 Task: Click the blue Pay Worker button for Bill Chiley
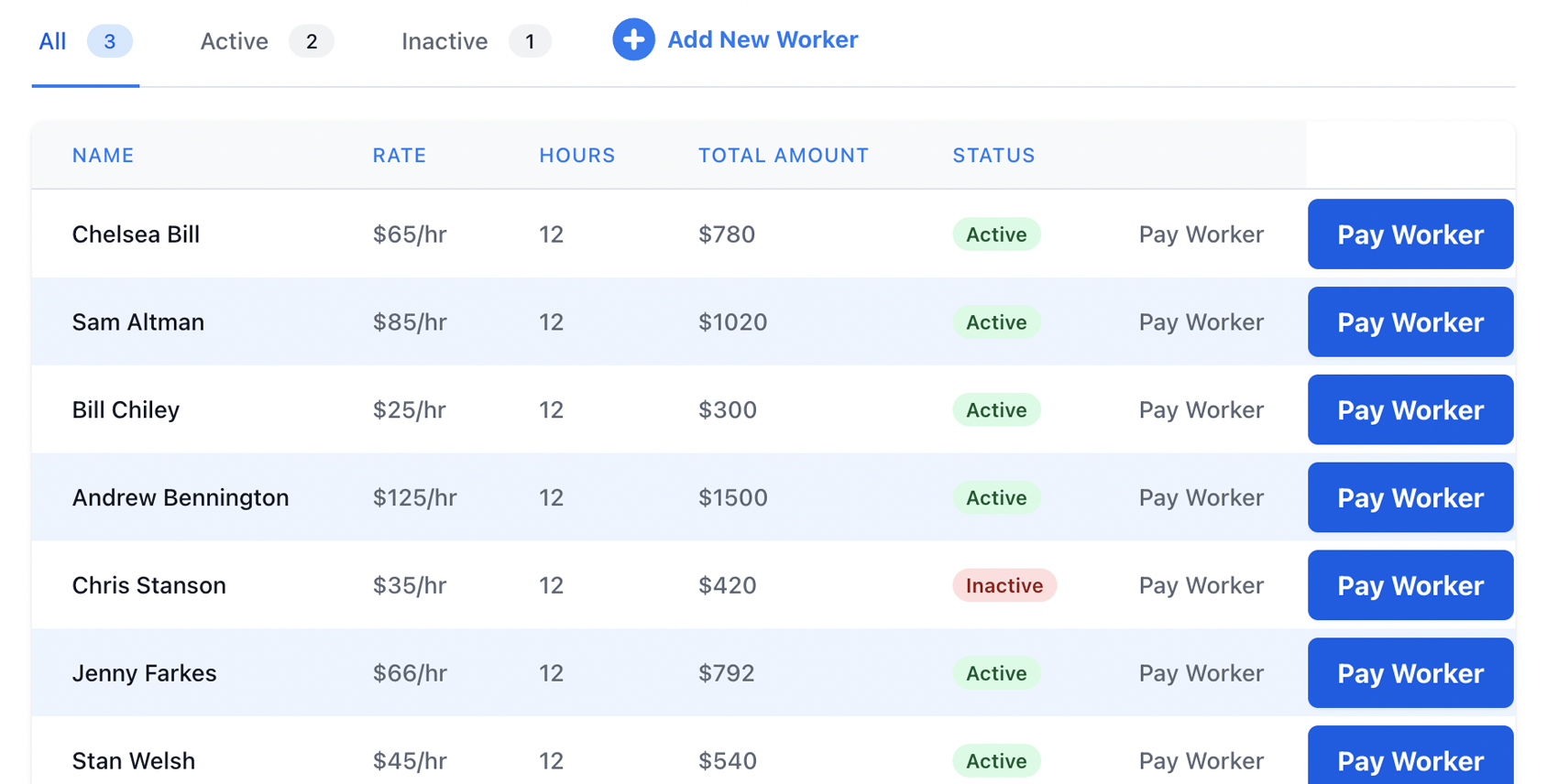1410,410
